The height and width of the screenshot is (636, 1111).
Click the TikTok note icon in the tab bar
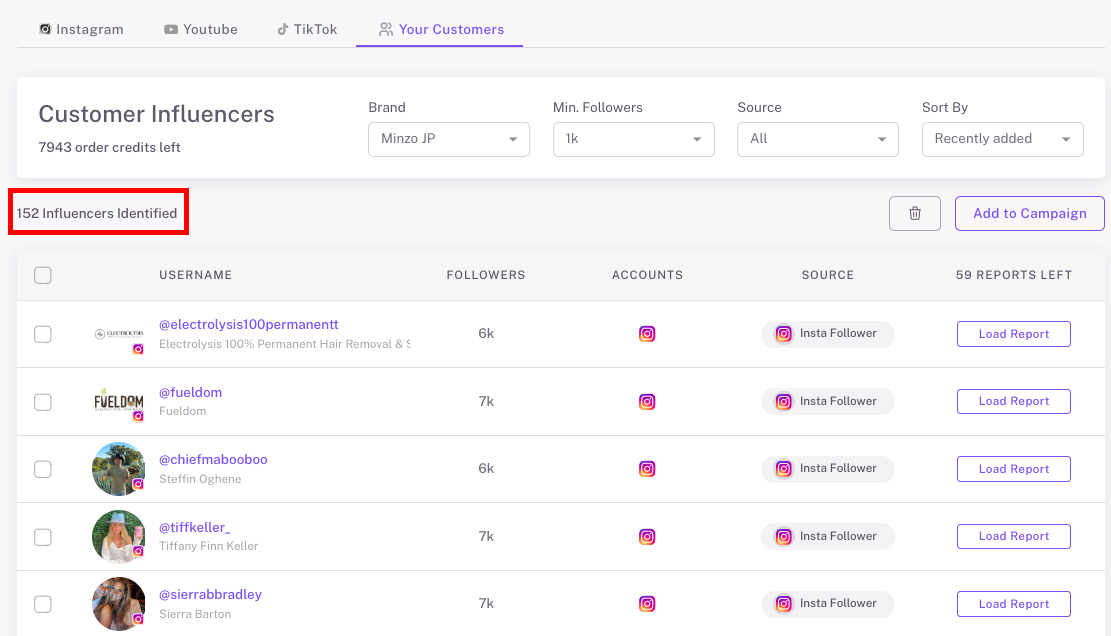pos(283,29)
